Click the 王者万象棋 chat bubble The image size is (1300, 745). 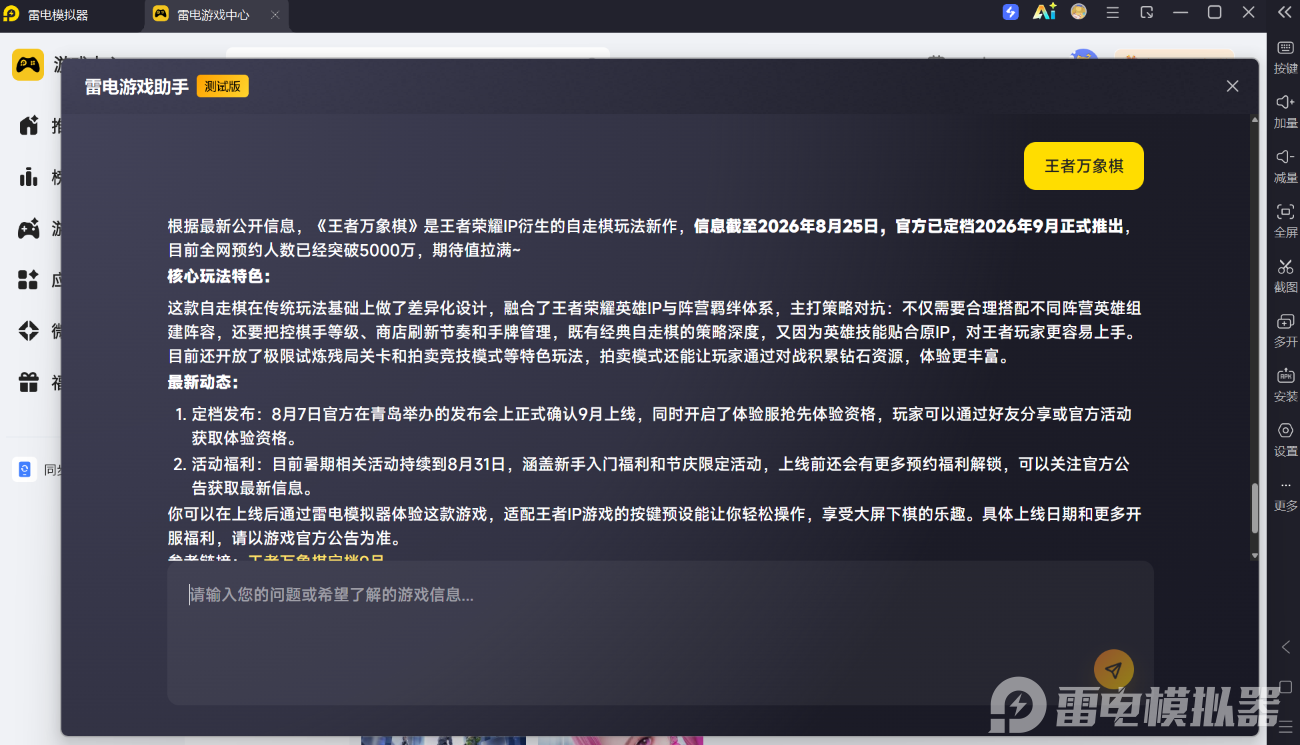[1084, 166]
